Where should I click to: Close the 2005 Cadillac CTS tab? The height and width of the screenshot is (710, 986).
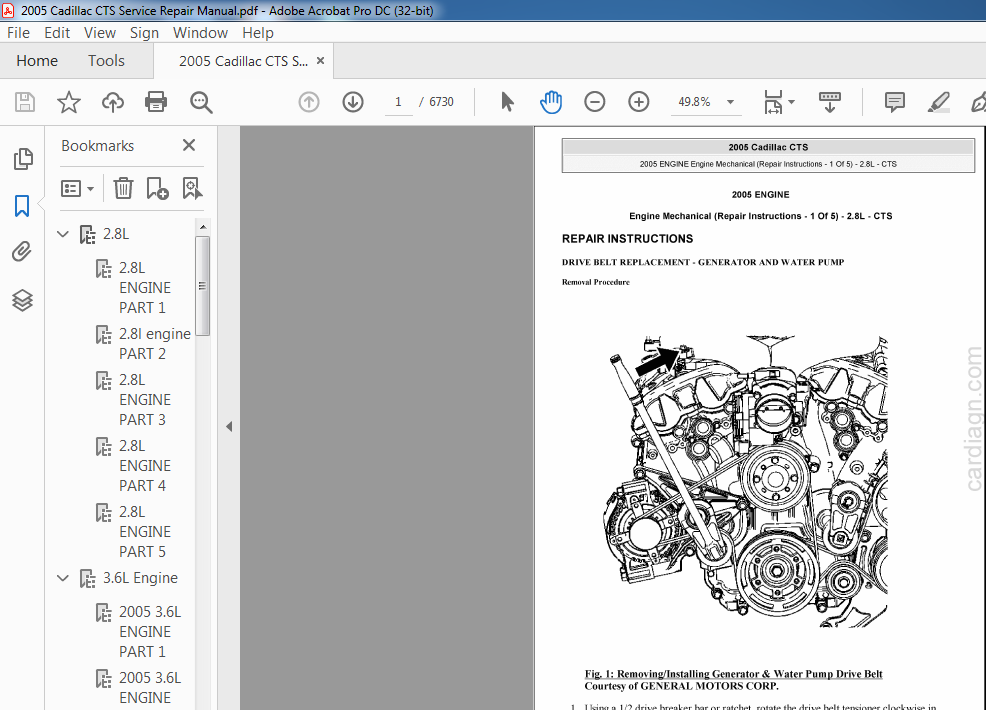(320, 60)
